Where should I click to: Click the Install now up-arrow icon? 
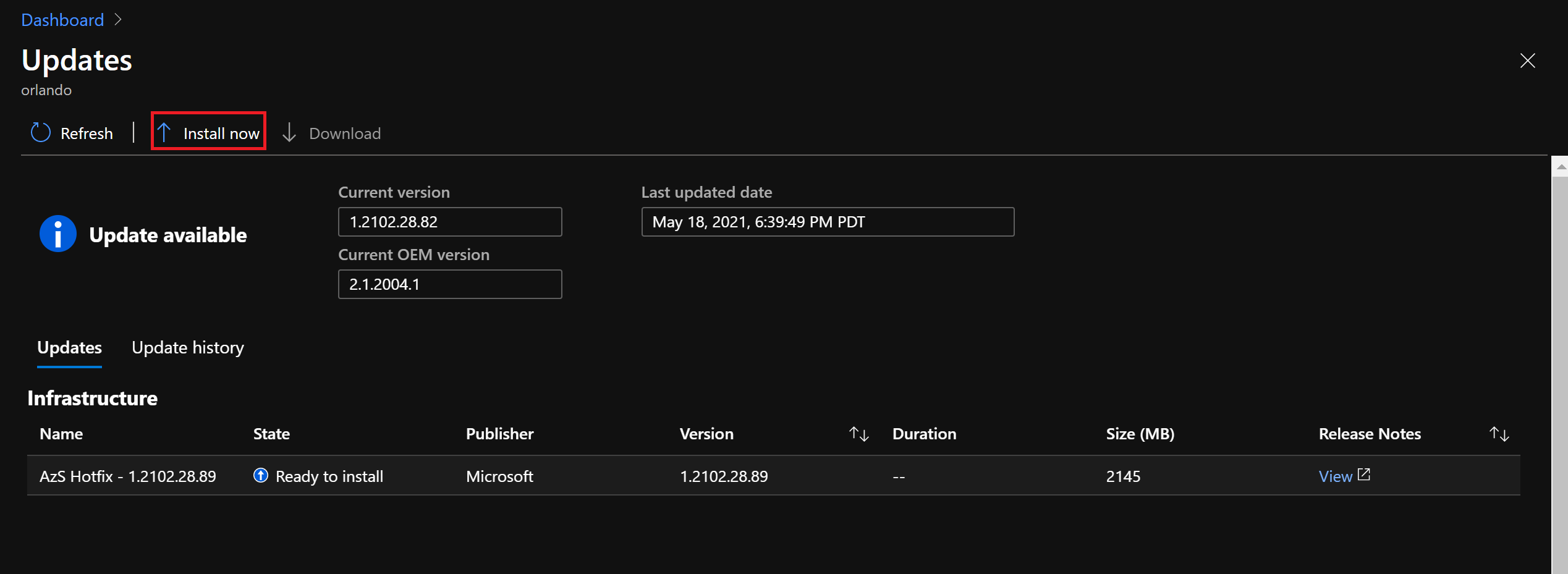tap(164, 132)
